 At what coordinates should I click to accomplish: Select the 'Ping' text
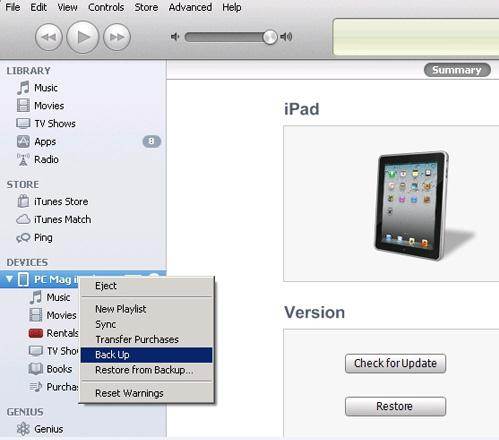point(43,238)
